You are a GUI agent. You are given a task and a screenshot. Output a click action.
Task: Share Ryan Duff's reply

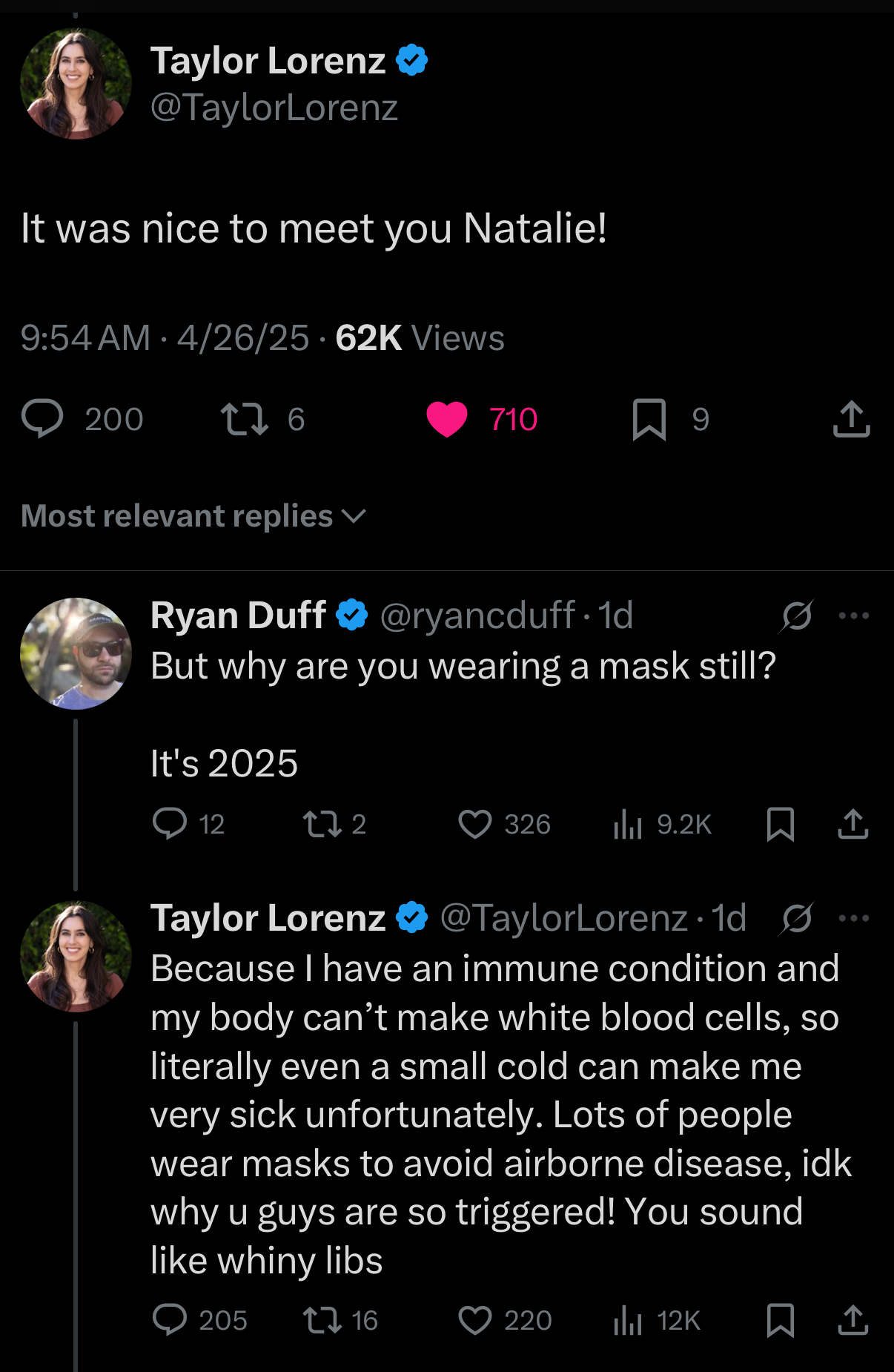tap(853, 824)
